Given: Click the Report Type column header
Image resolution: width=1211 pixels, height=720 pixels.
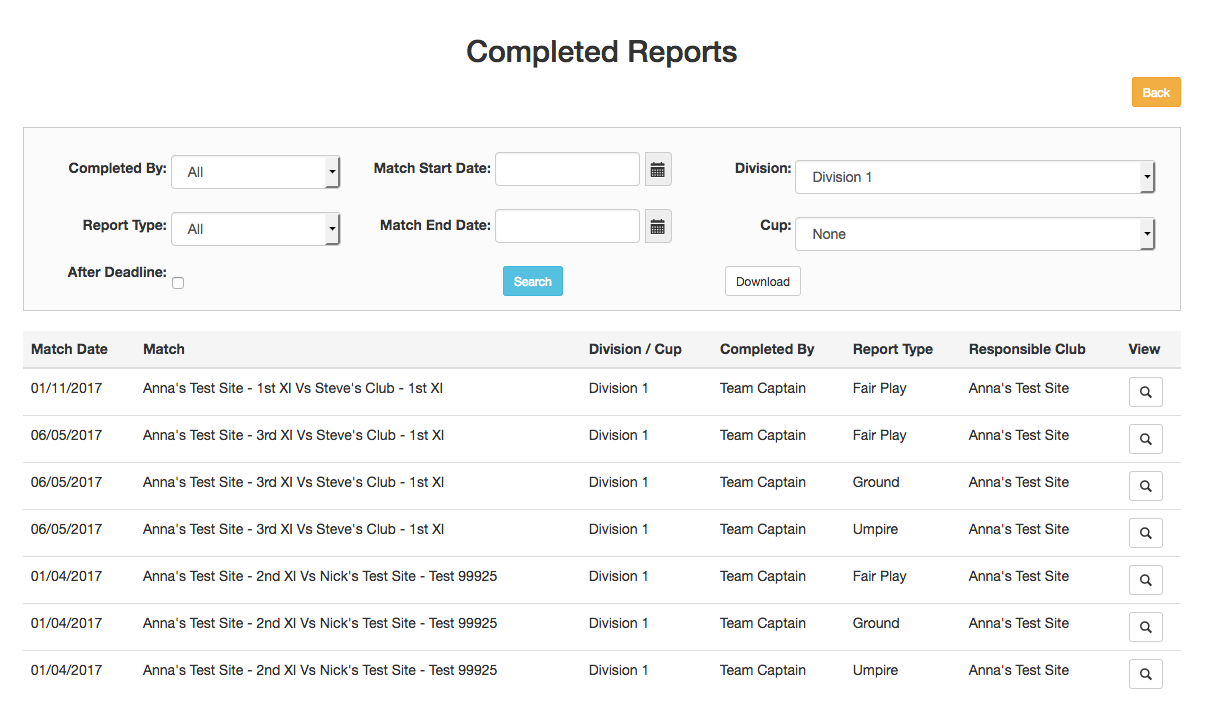Looking at the screenshot, I should (x=893, y=349).
